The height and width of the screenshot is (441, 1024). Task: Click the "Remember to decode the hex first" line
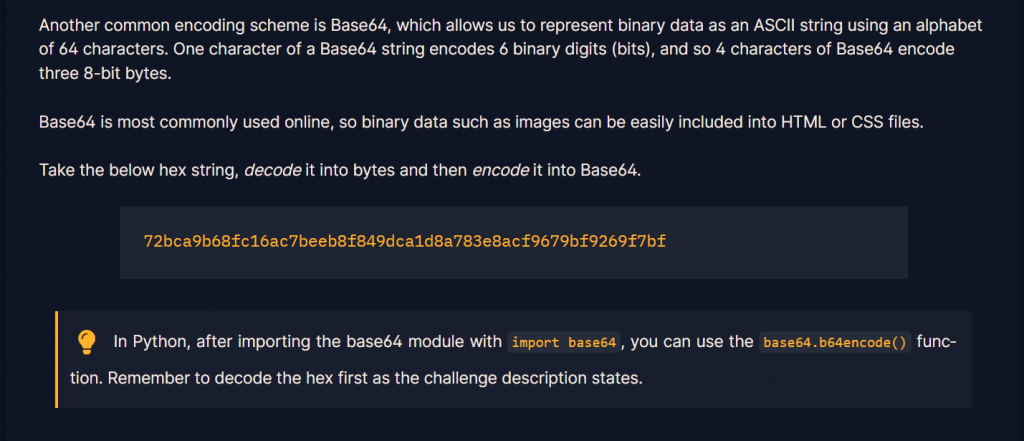click(x=356, y=378)
